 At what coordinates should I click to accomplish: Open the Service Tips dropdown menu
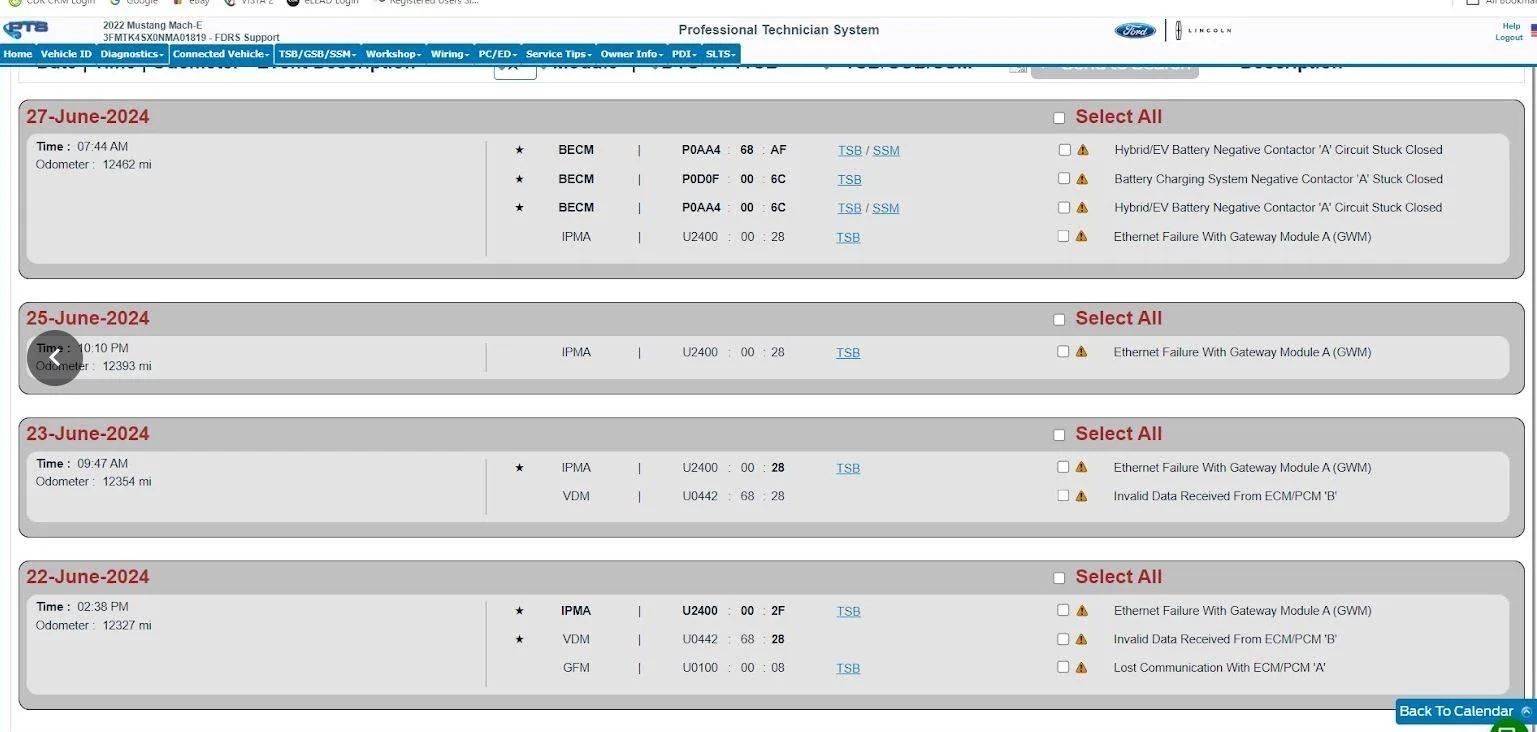pyautogui.click(x=559, y=54)
